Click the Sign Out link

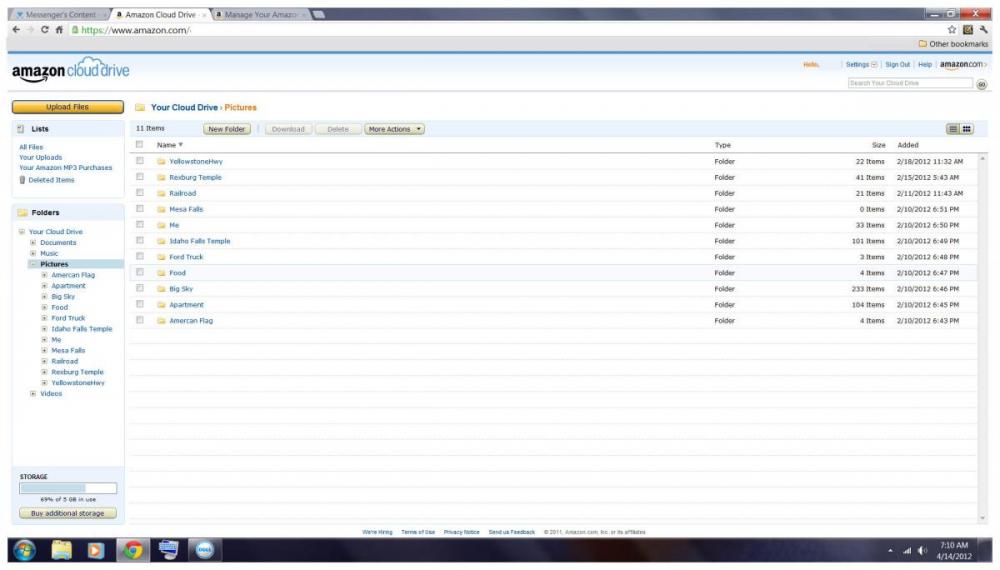coord(897,65)
